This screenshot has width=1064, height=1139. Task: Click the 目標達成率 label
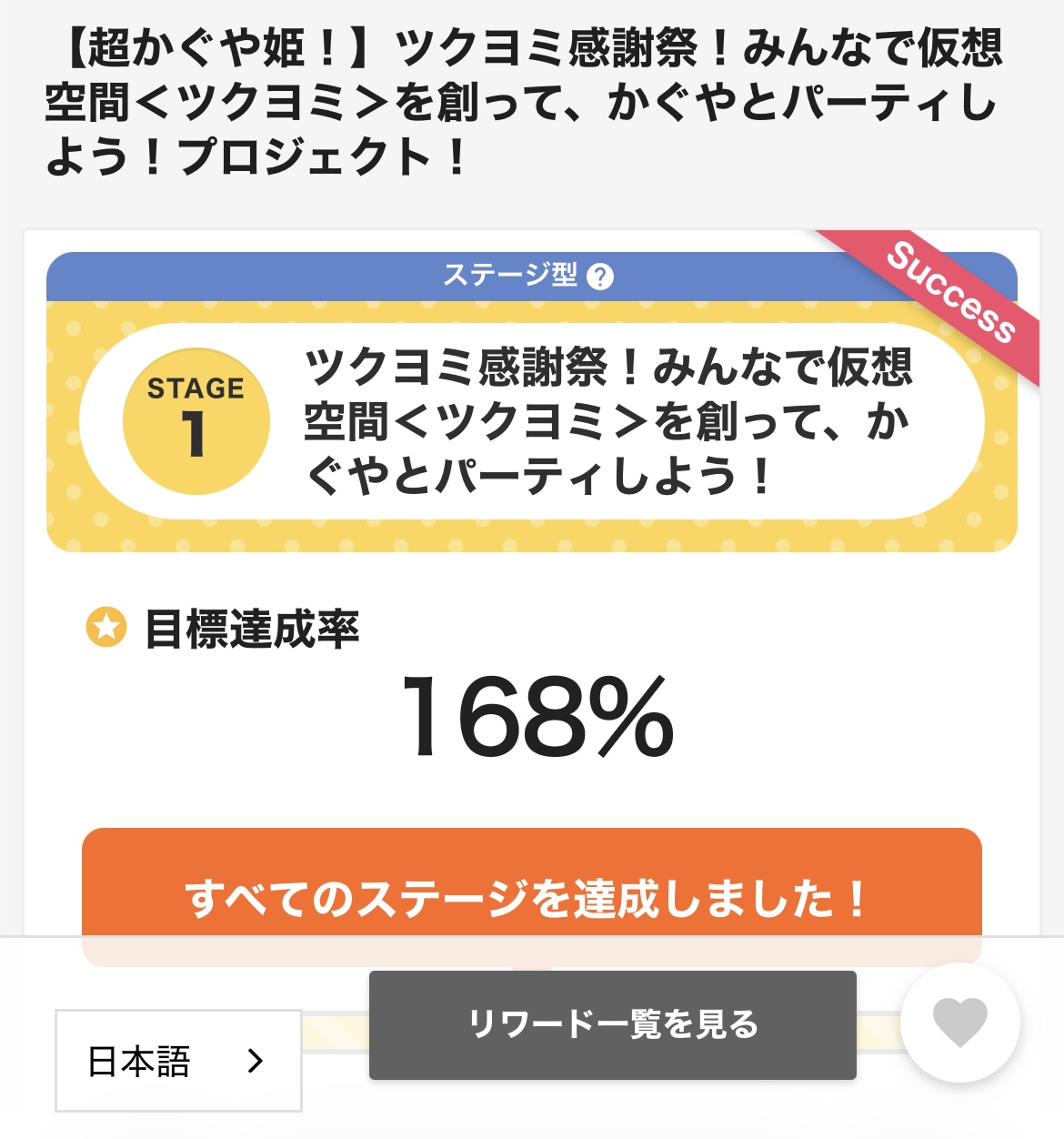(x=252, y=629)
